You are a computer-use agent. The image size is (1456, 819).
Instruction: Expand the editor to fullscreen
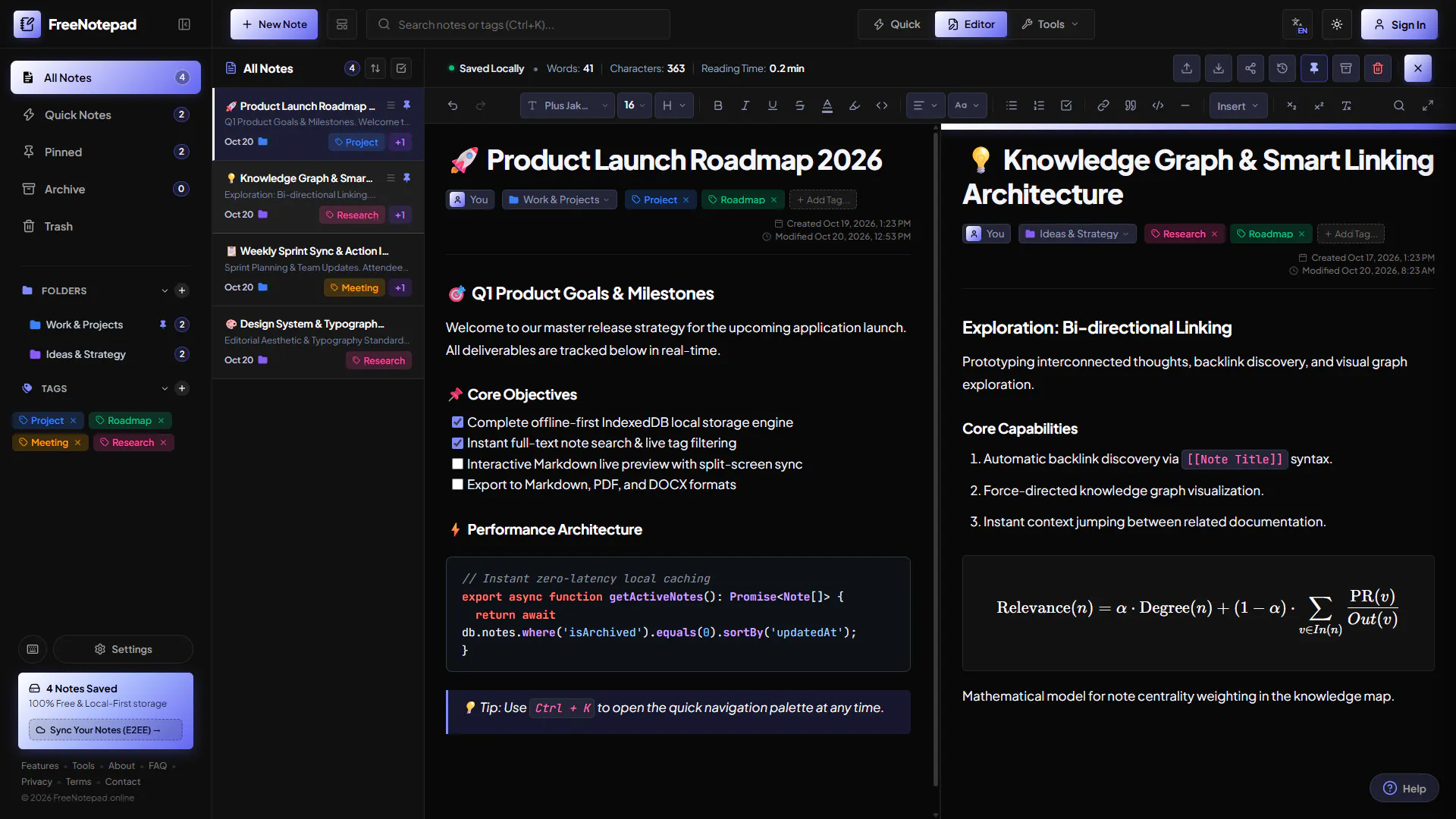pos(1428,106)
